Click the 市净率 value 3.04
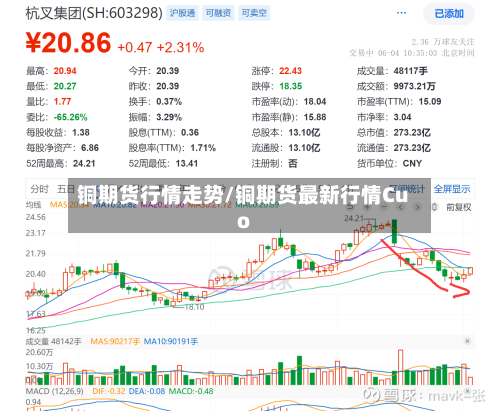The width and height of the screenshot is (500, 411). [402, 117]
